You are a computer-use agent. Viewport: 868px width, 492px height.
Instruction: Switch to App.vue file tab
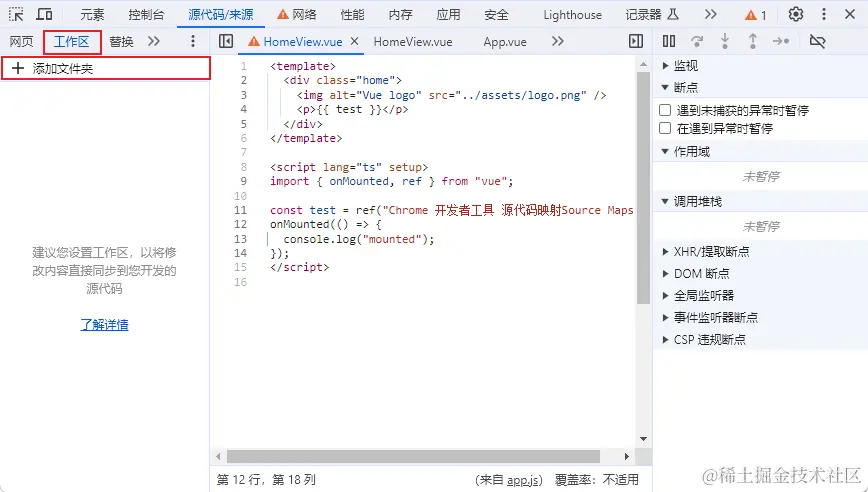point(505,42)
